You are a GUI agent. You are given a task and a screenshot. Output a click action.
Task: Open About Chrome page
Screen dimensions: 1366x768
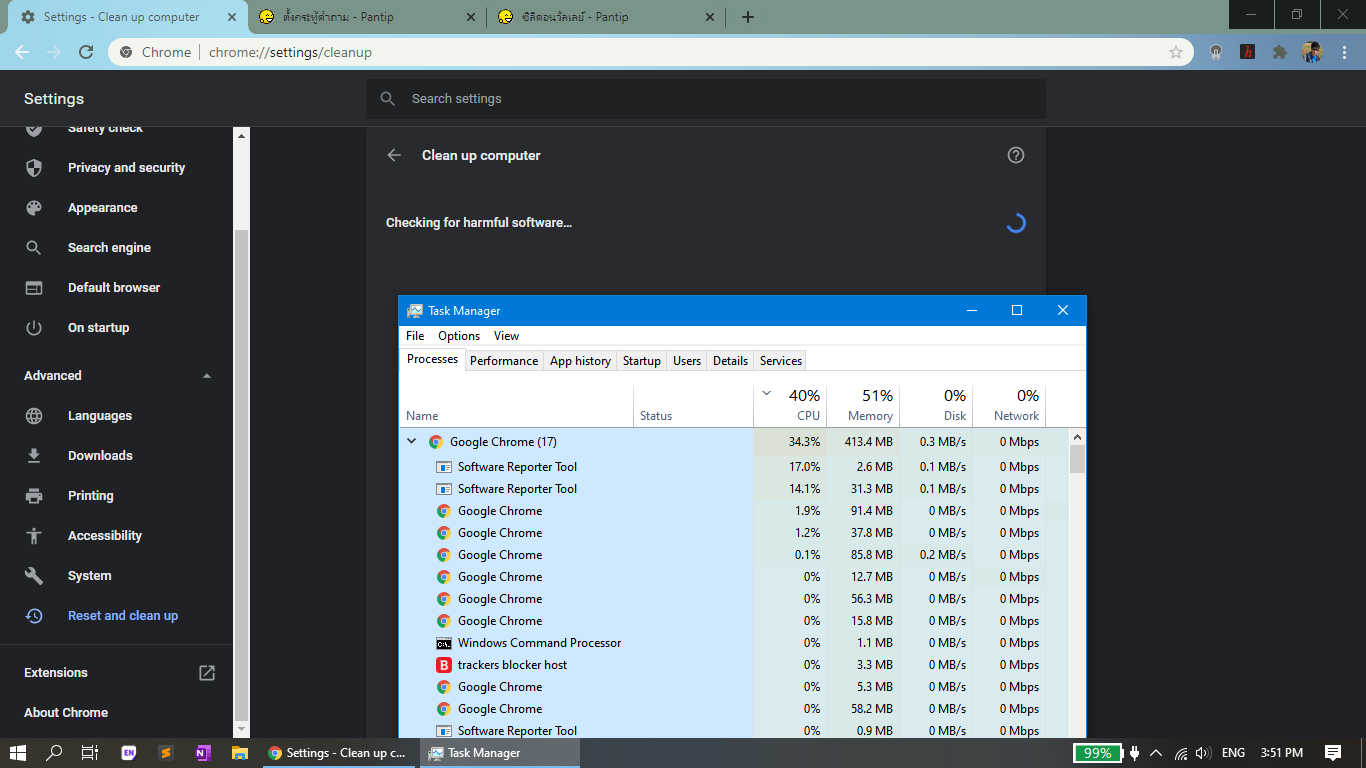pyautogui.click(x=66, y=713)
